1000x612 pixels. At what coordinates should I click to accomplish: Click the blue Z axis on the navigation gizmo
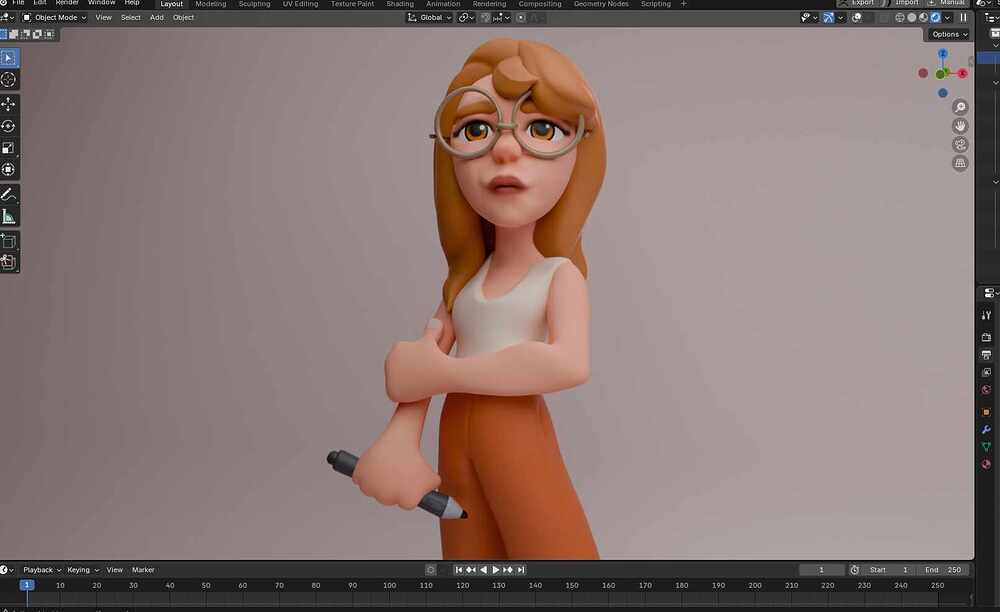pyautogui.click(x=943, y=54)
